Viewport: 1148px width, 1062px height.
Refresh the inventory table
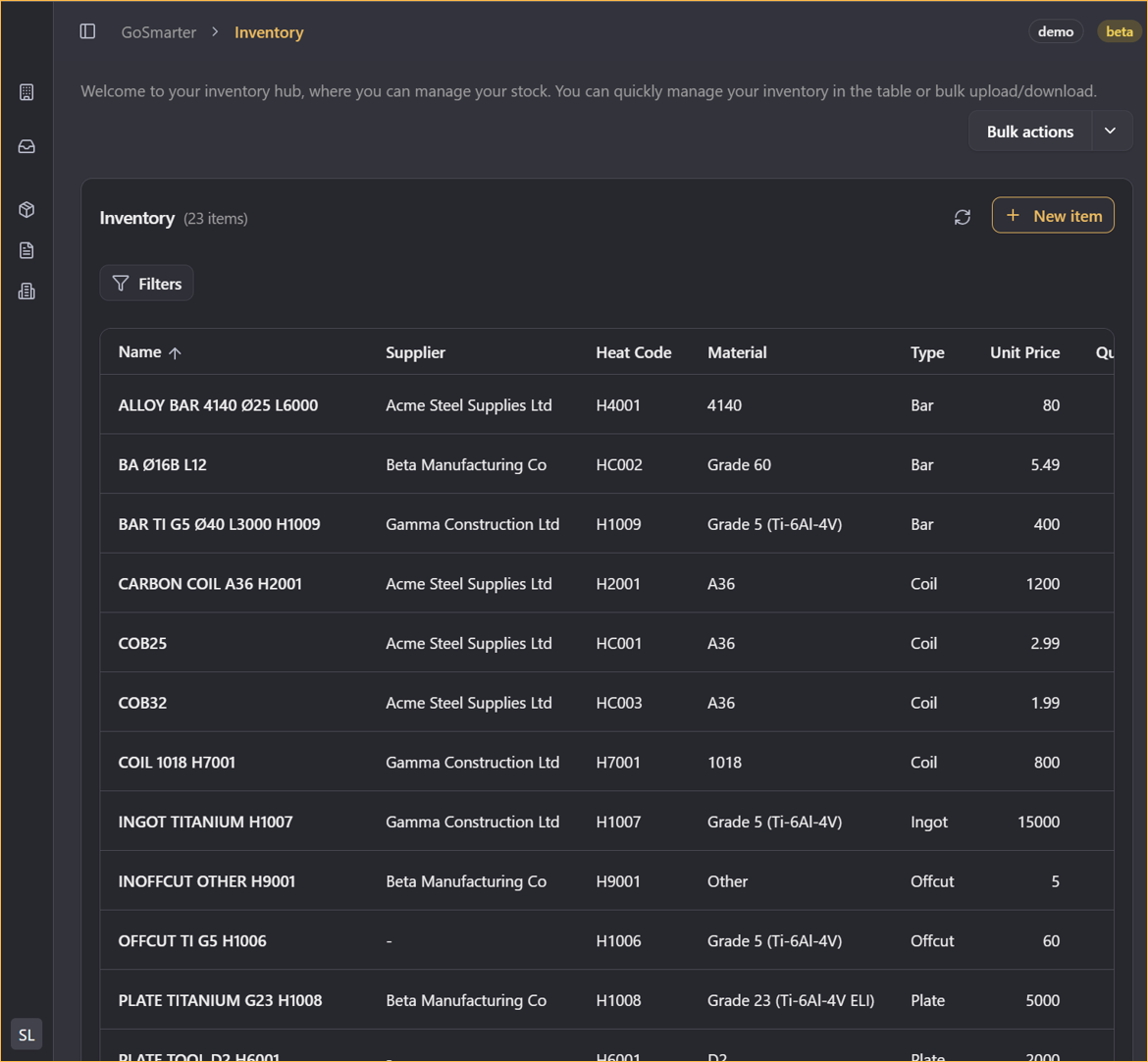tap(963, 217)
